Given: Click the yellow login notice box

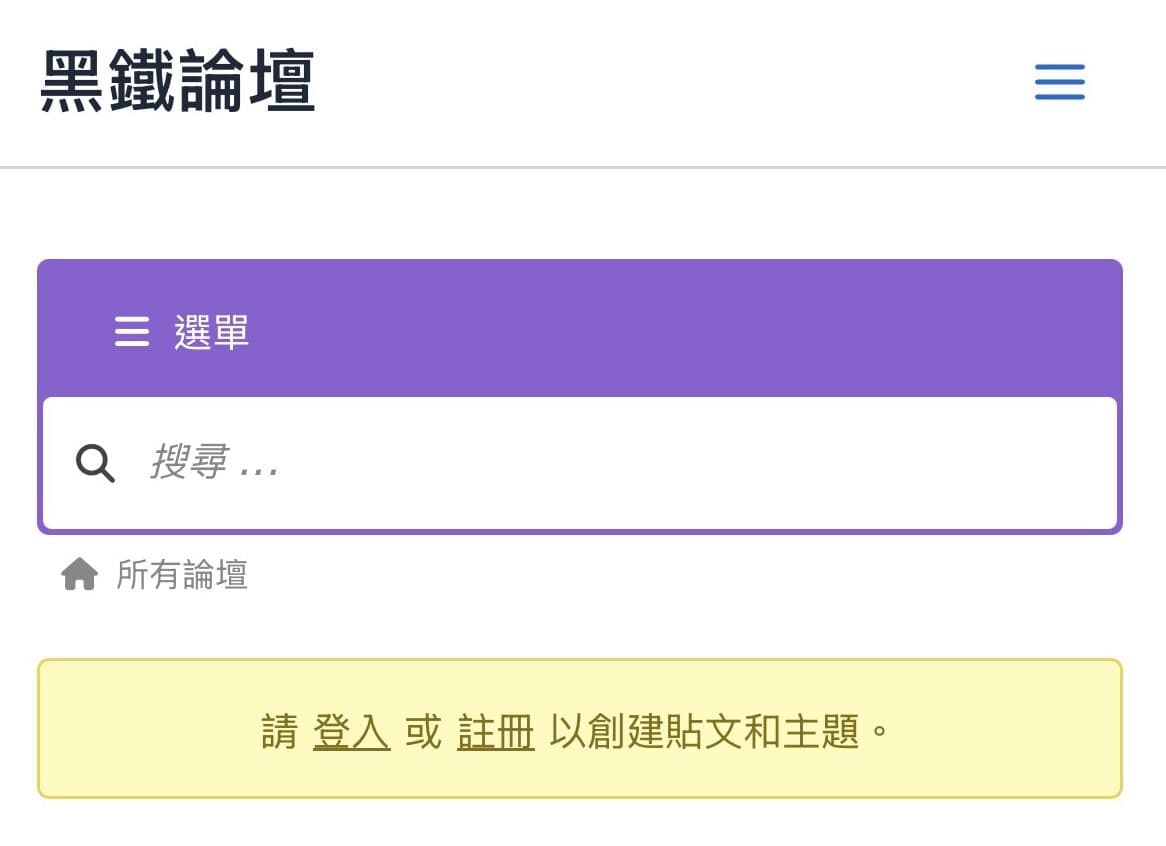Looking at the screenshot, I should [580, 729].
